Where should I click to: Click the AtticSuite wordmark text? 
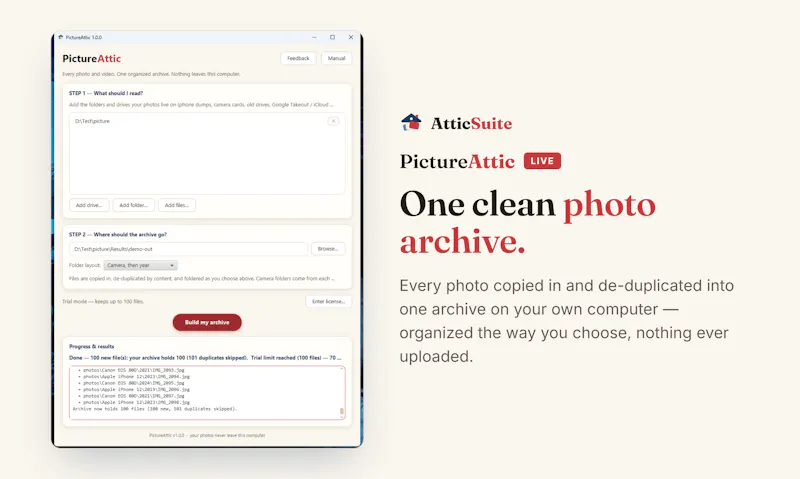tap(471, 123)
